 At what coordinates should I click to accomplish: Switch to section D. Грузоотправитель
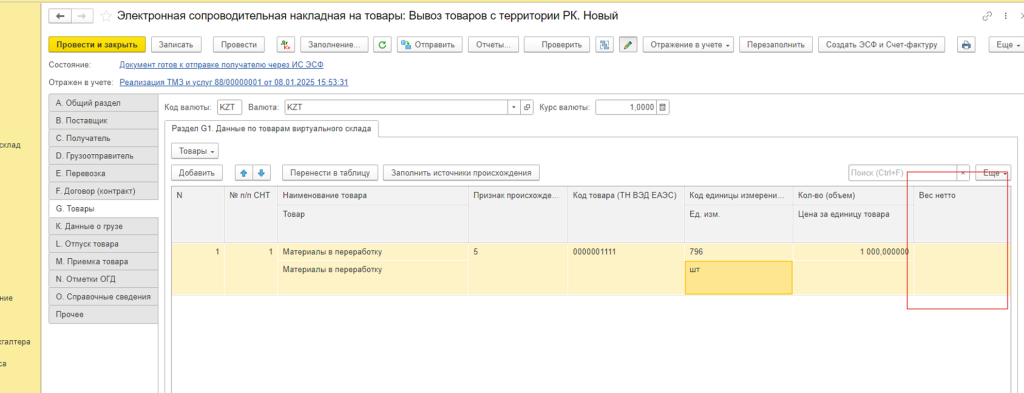pos(103,156)
